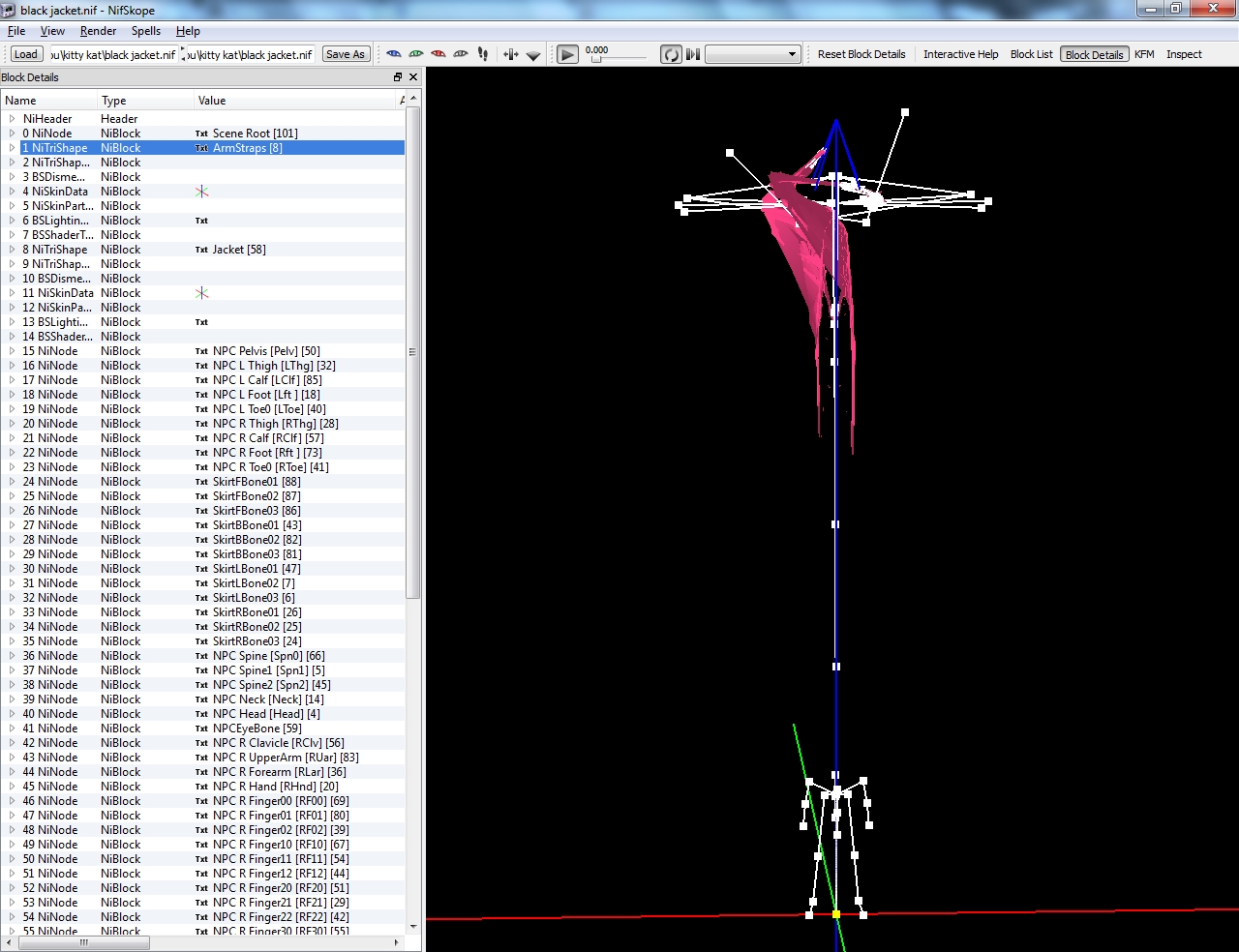Click the animation time slider handle

click(596, 60)
